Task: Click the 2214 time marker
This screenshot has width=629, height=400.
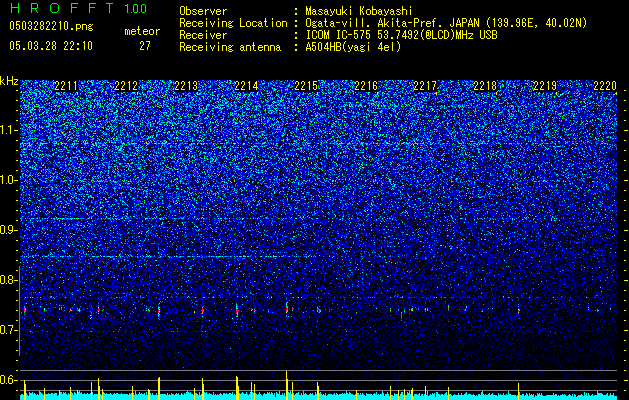Action: (x=246, y=86)
